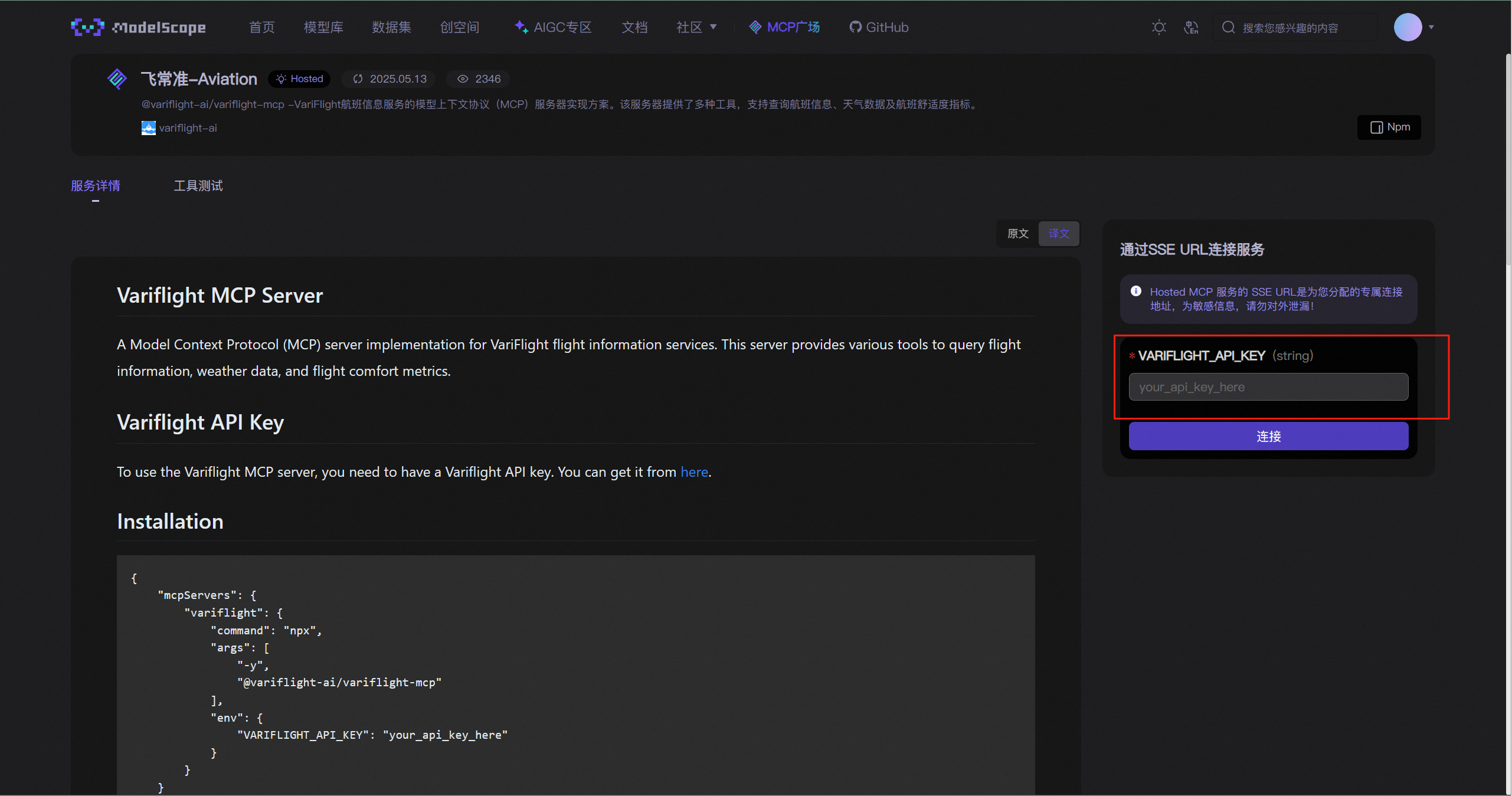Open the GitHub link in navbar

879,27
